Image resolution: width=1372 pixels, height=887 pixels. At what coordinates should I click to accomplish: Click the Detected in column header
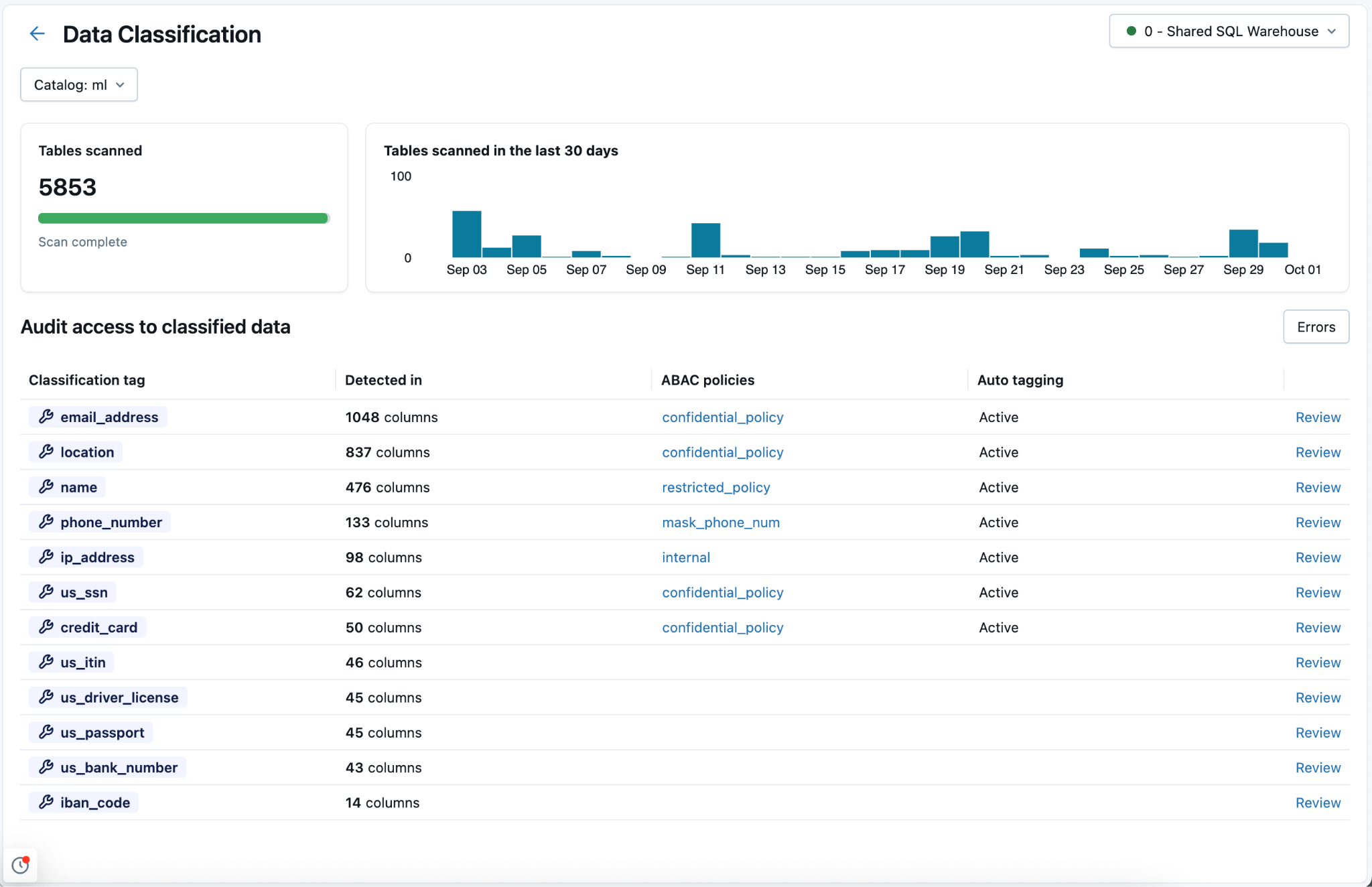tap(383, 379)
